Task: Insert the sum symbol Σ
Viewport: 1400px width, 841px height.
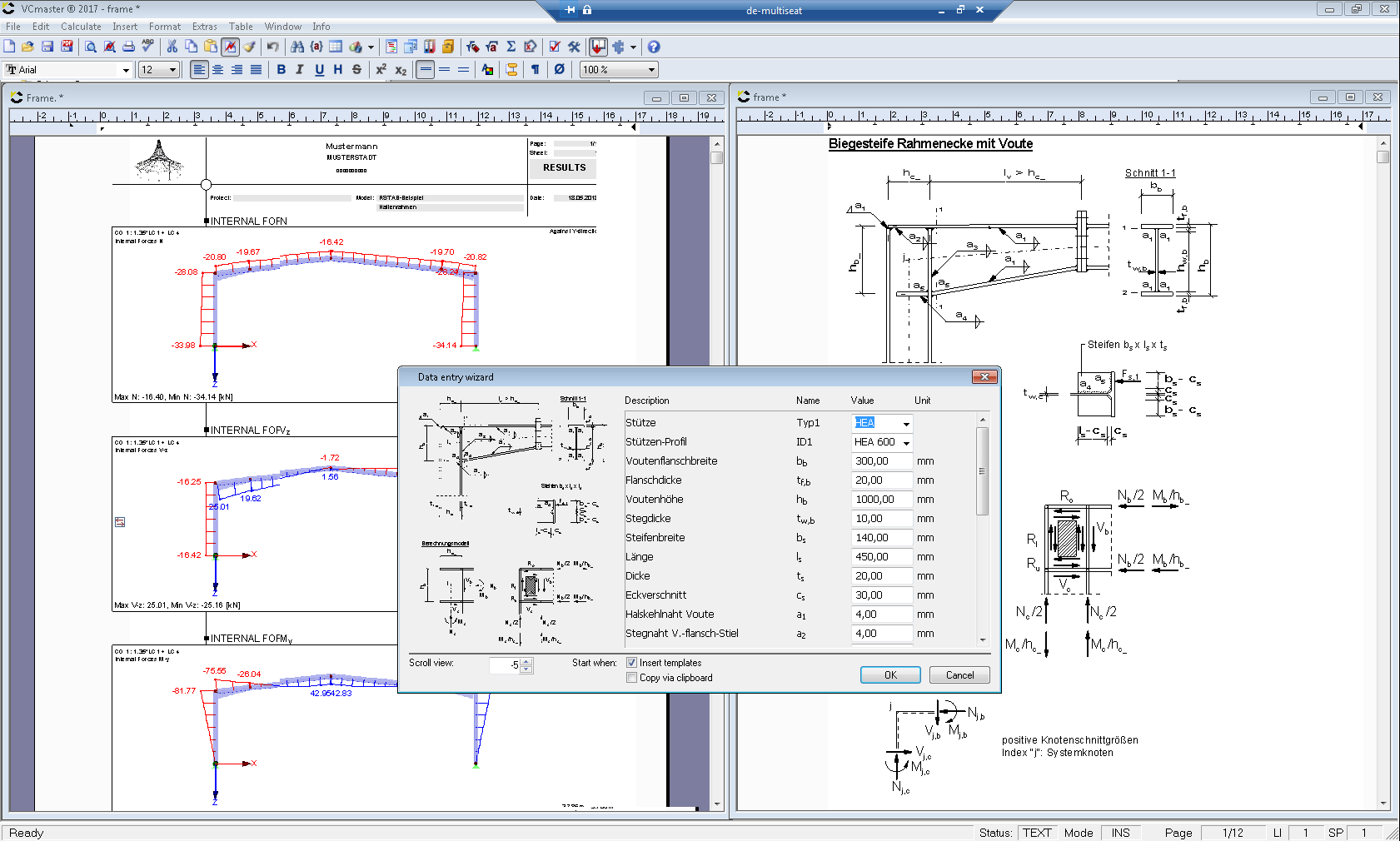Action: [x=510, y=47]
